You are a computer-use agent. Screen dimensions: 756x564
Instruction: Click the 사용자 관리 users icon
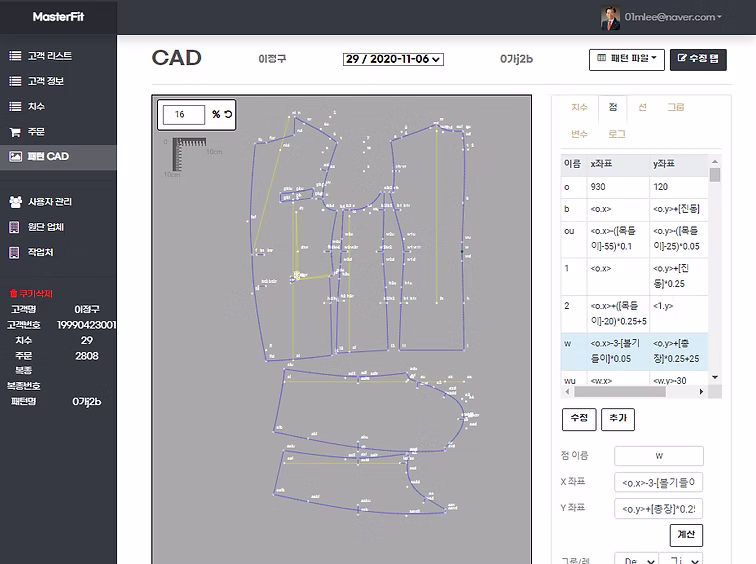15,202
